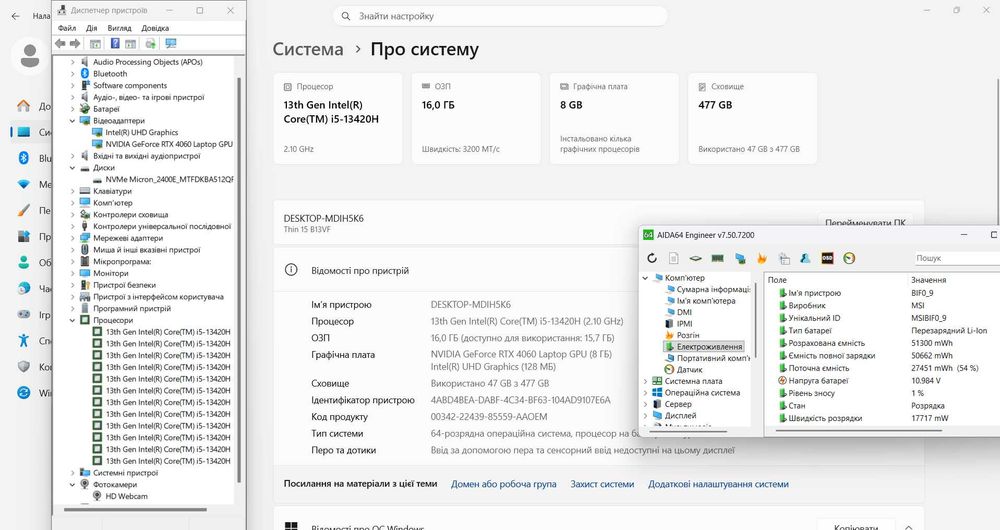Open Домен або робоча група link
The image size is (1000, 530).
coord(503,484)
